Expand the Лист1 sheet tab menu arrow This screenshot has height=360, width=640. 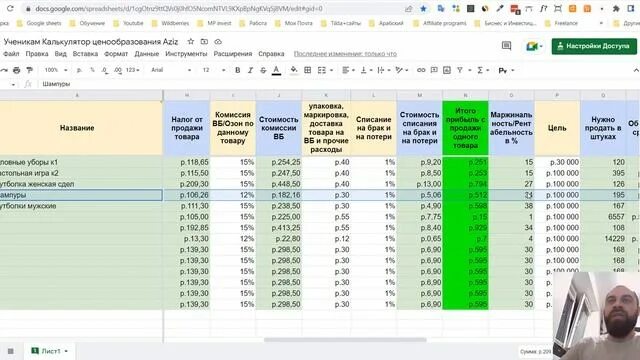pyautogui.click(x=66, y=351)
